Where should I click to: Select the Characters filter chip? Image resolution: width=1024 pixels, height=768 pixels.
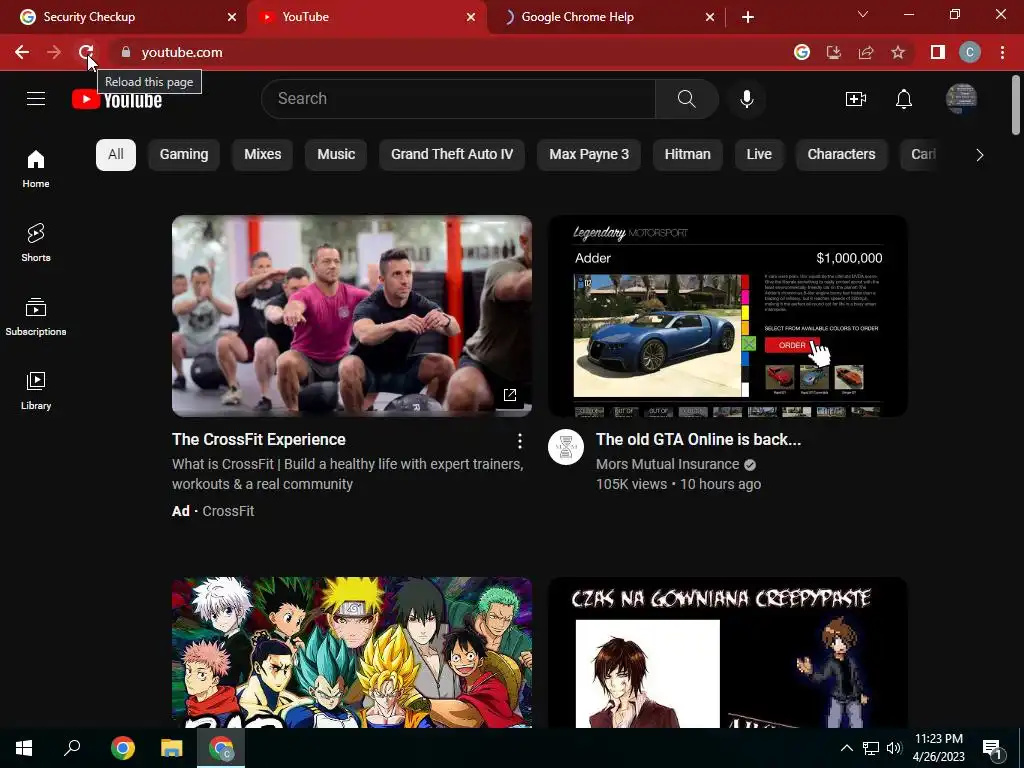[841, 155]
